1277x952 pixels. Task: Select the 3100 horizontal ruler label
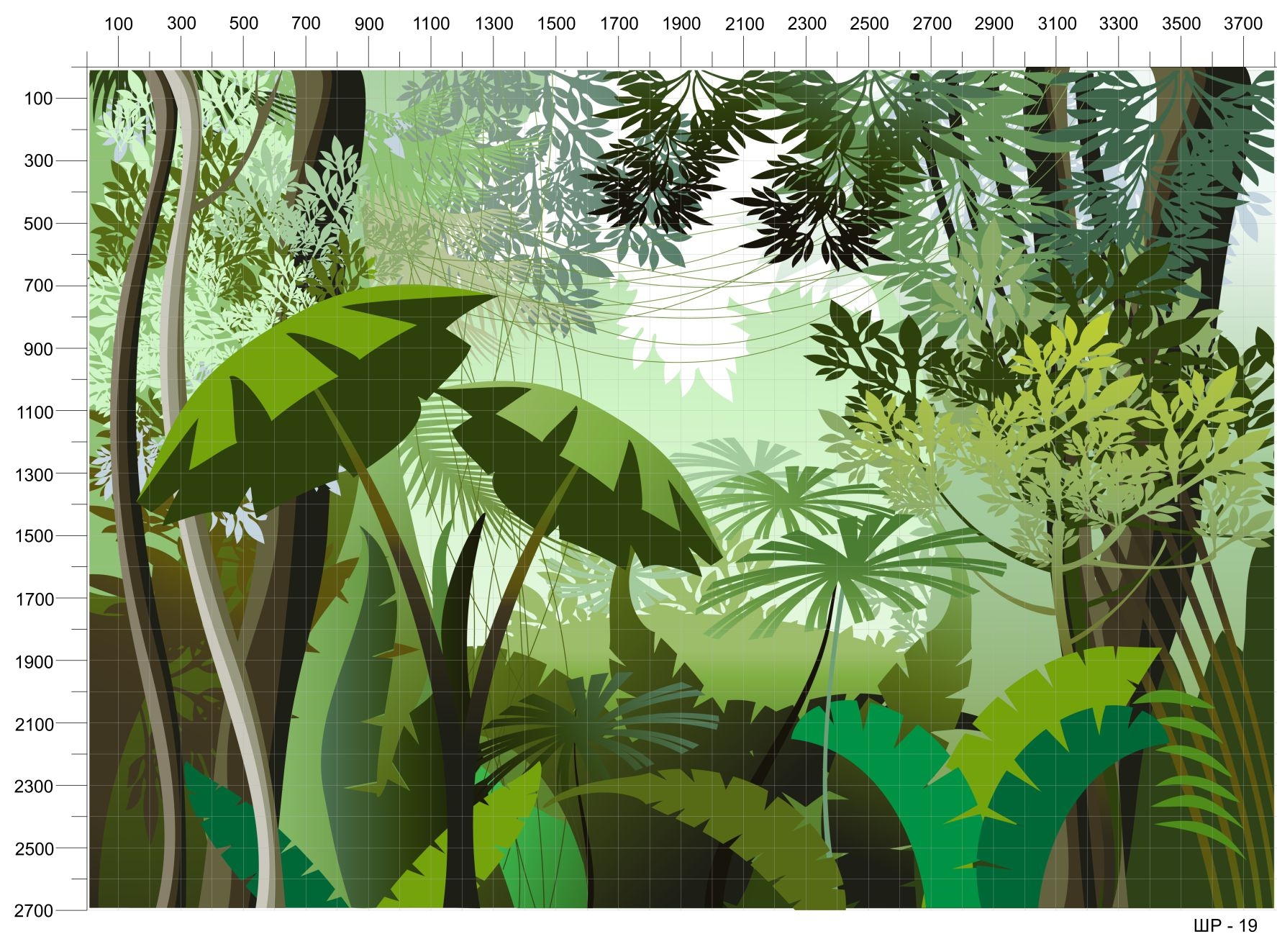tap(1058, 24)
